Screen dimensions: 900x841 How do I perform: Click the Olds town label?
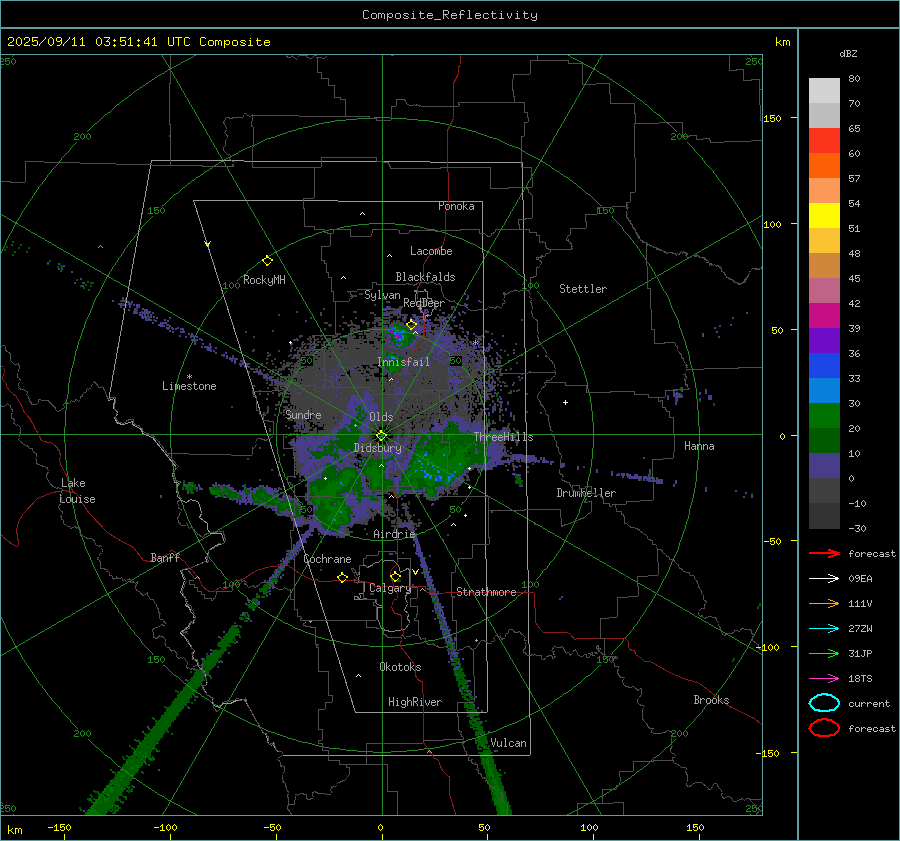pyautogui.click(x=381, y=417)
